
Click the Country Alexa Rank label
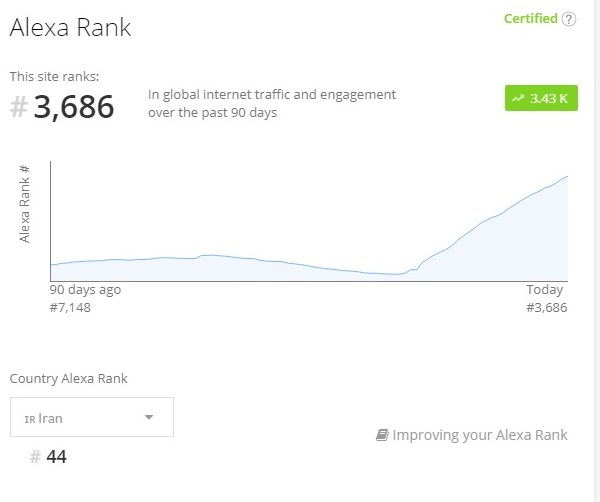pos(68,378)
